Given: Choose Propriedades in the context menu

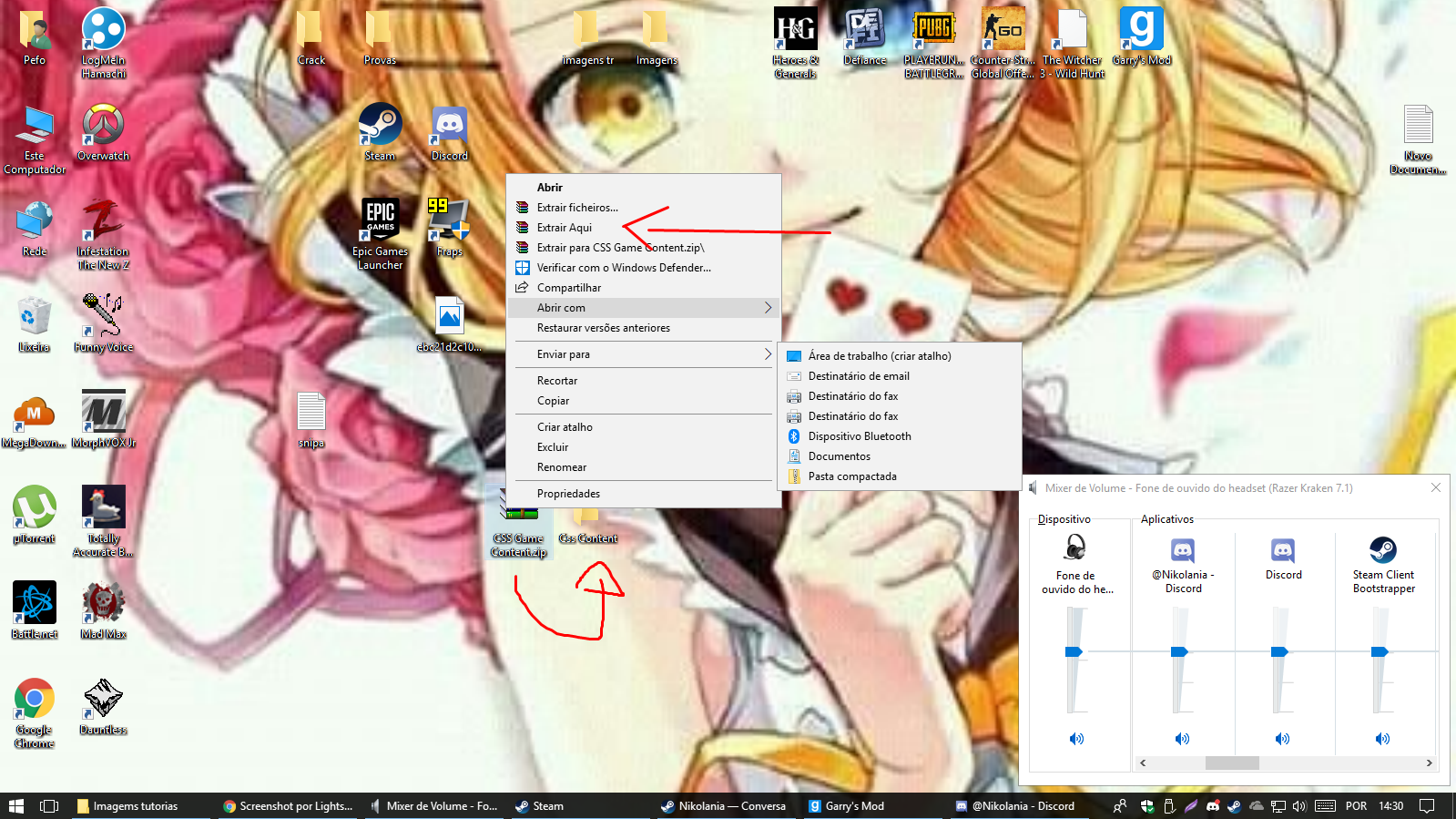Looking at the screenshot, I should click(x=643, y=494).
